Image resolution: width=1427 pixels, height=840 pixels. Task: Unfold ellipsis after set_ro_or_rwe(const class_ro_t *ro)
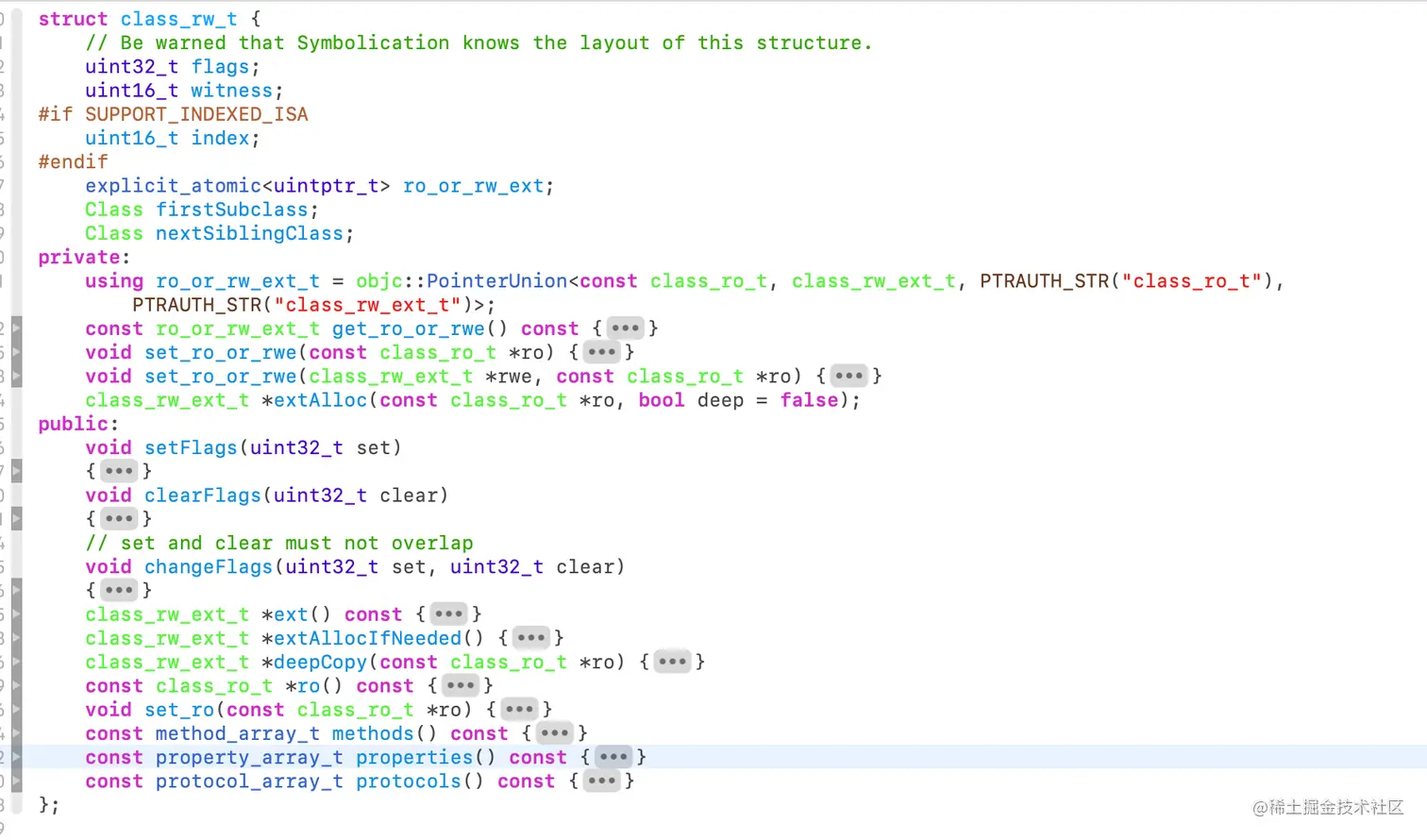click(x=601, y=352)
